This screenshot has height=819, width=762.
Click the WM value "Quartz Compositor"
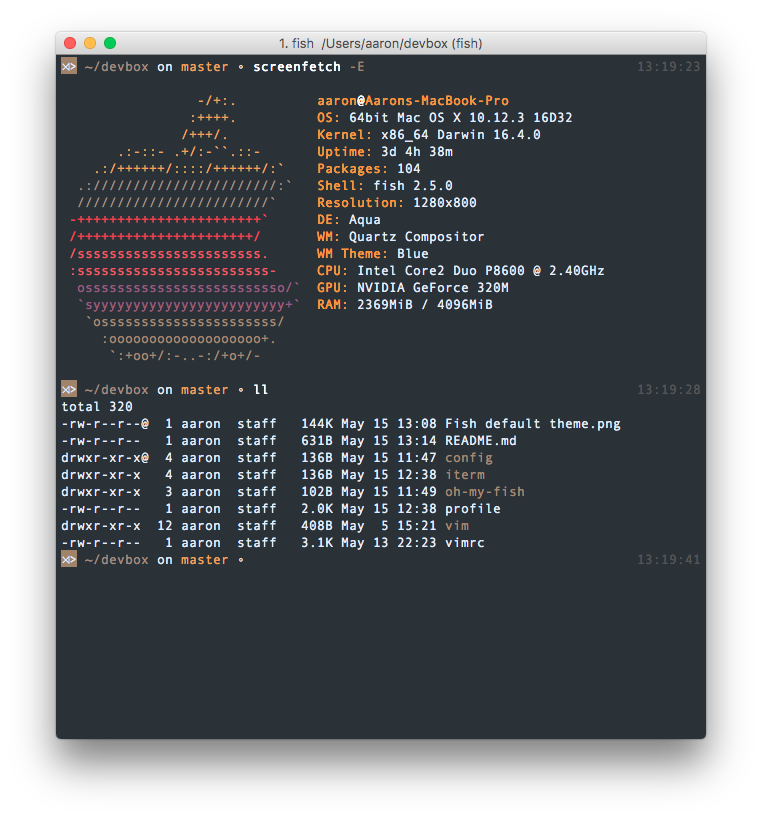pos(417,237)
